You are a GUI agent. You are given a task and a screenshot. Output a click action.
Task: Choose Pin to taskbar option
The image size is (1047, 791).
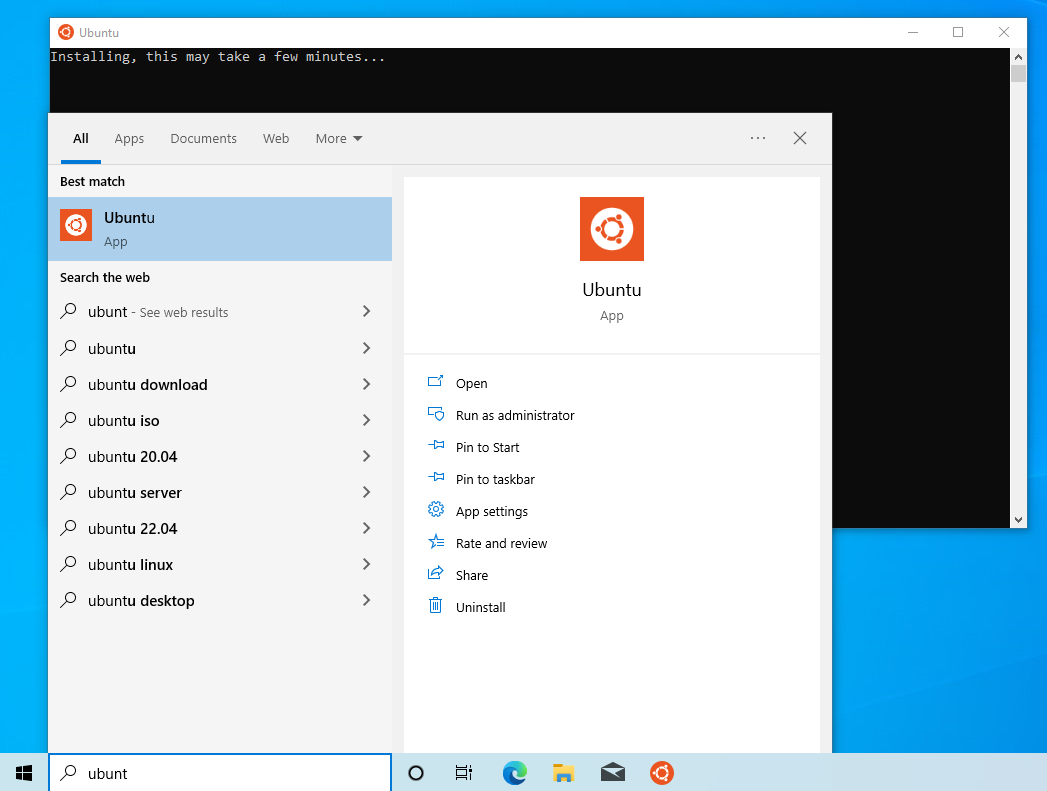coord(494,479)
